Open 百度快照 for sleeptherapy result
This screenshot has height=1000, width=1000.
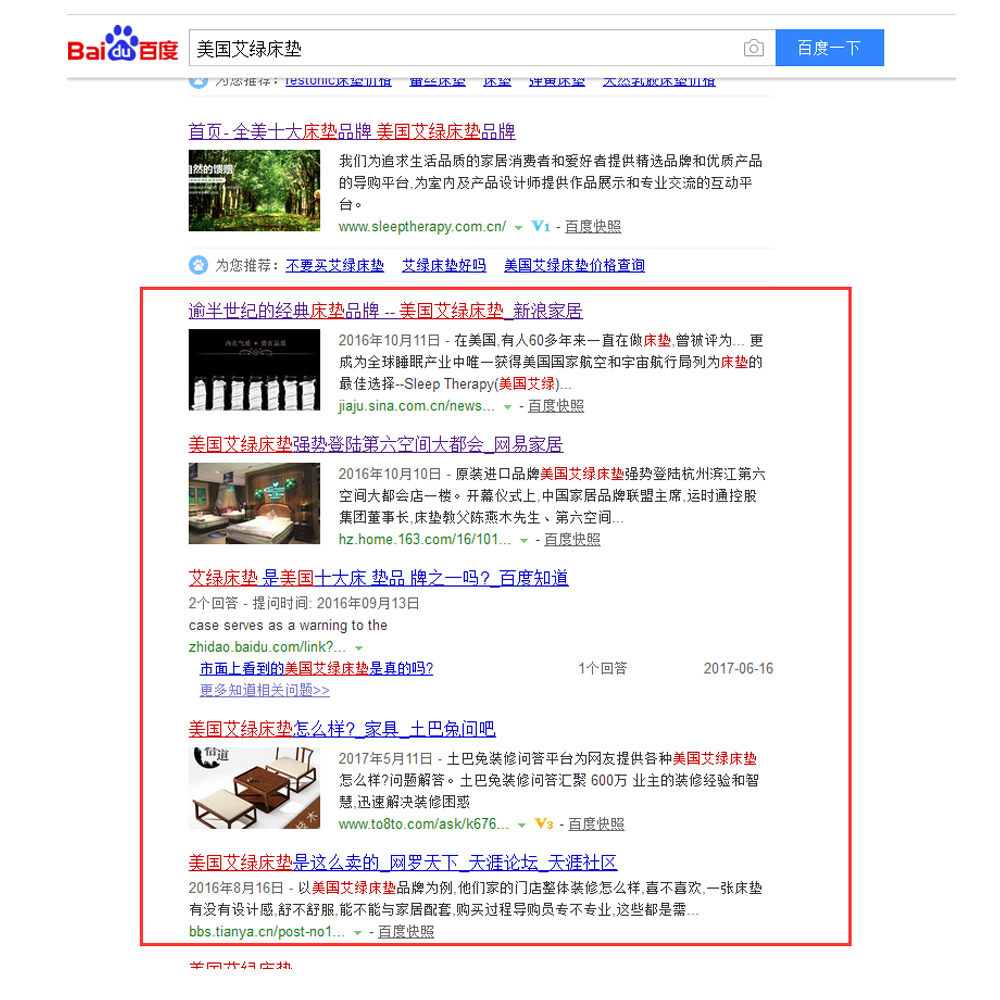pyautogui.click(x=592, y=226)
